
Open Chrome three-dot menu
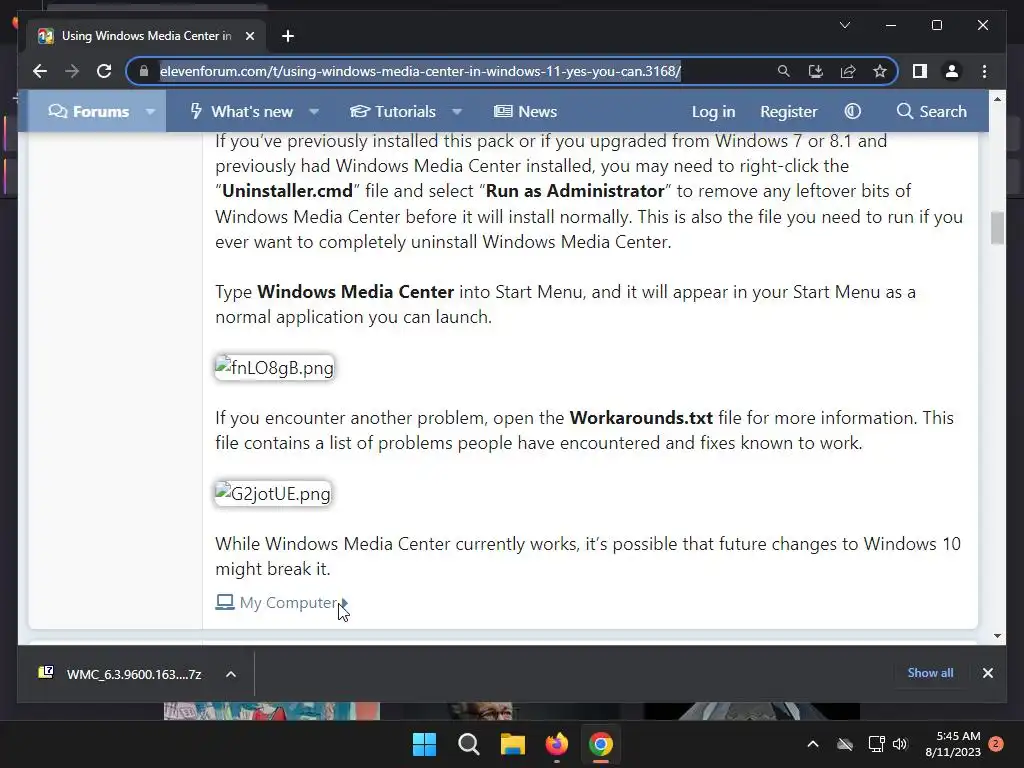click(x=984, y=71)
